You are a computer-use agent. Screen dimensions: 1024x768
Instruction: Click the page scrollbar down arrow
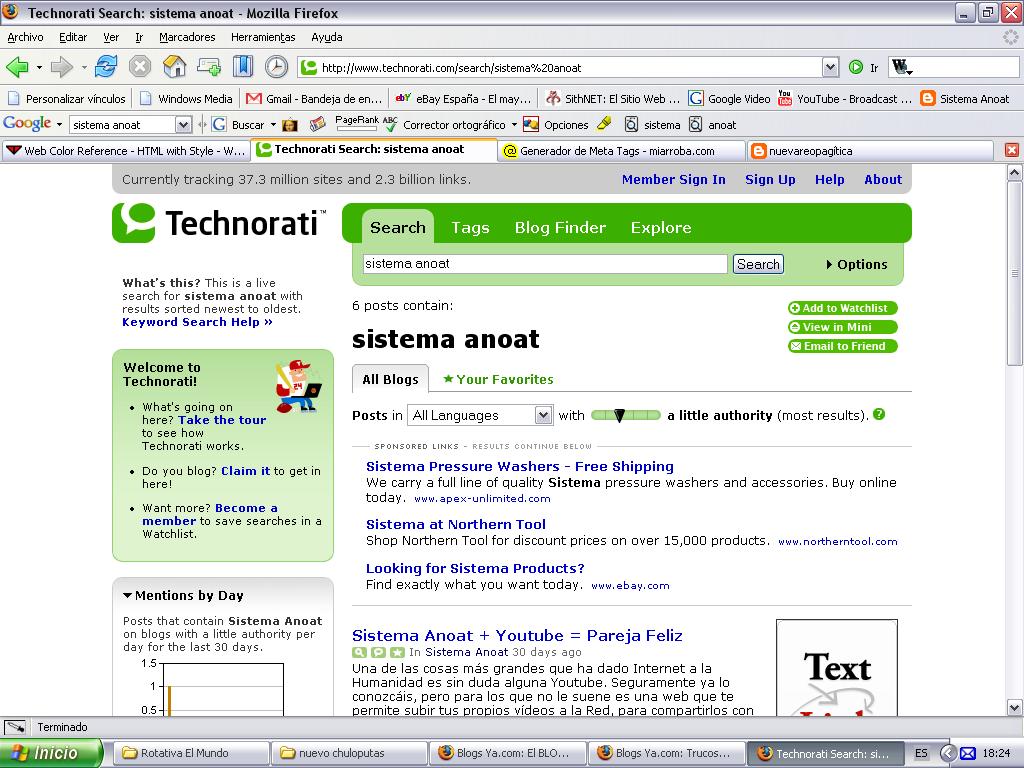(1014, 707)
